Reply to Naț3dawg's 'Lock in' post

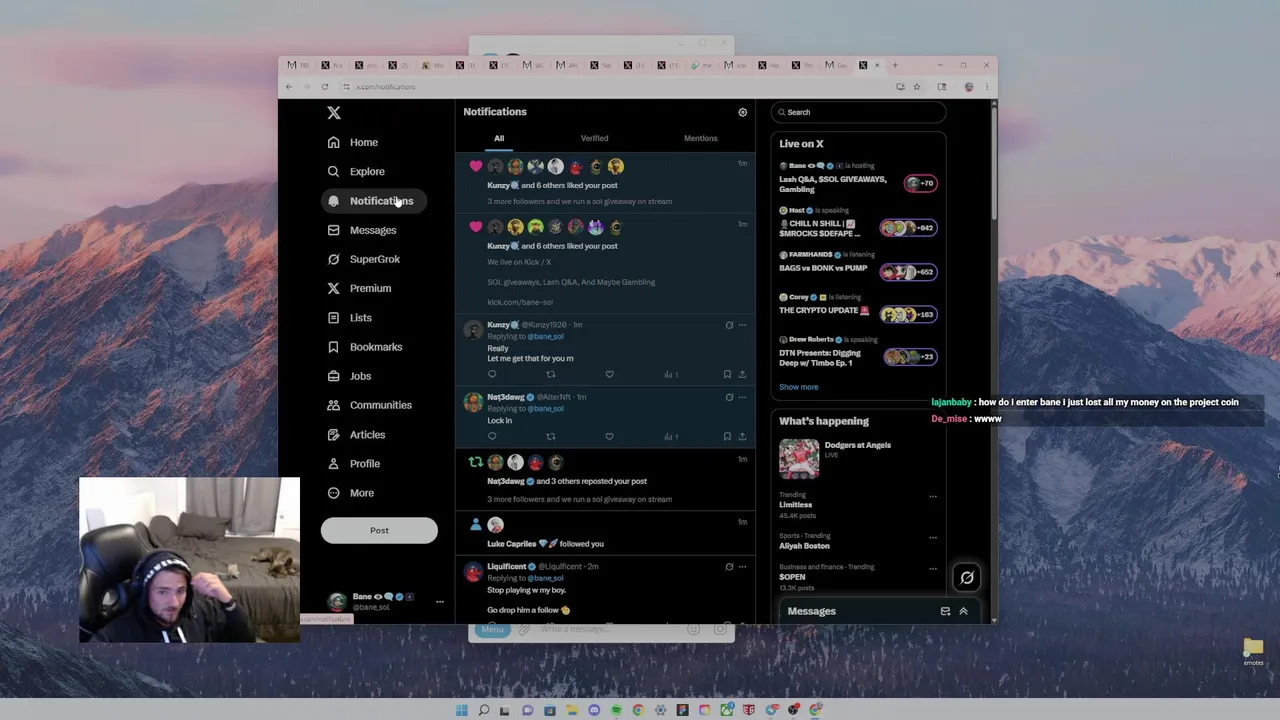pyautogui.click(x=492, y=436)
